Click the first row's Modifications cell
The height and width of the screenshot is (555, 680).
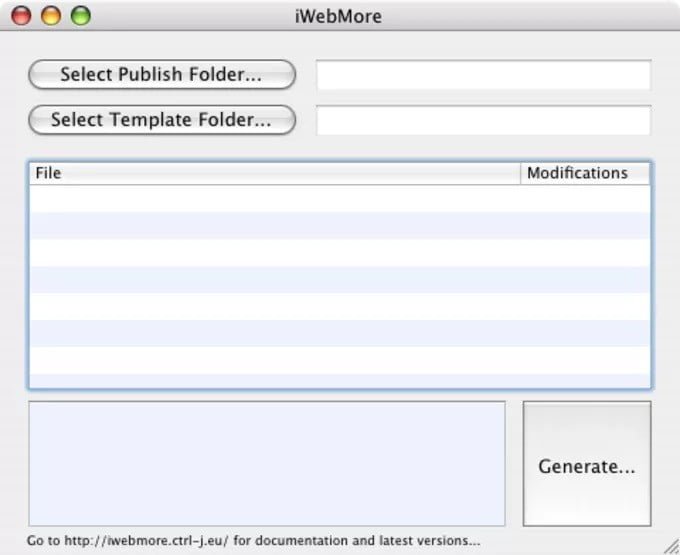585,198
